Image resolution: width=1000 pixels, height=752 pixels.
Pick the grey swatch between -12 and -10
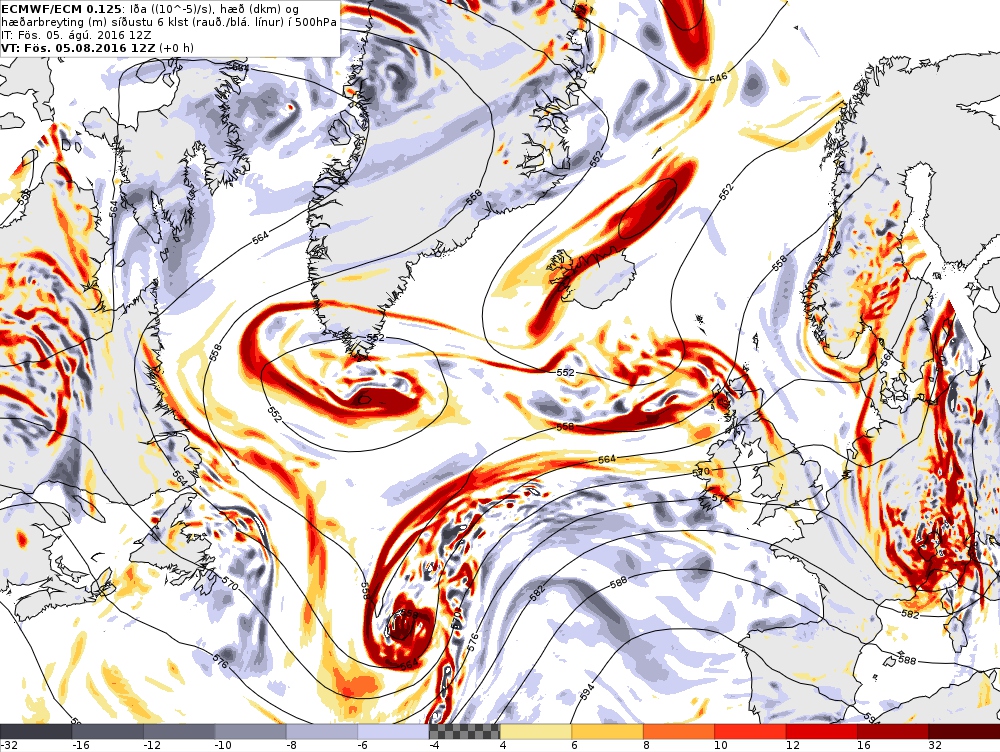coord(179,731)
